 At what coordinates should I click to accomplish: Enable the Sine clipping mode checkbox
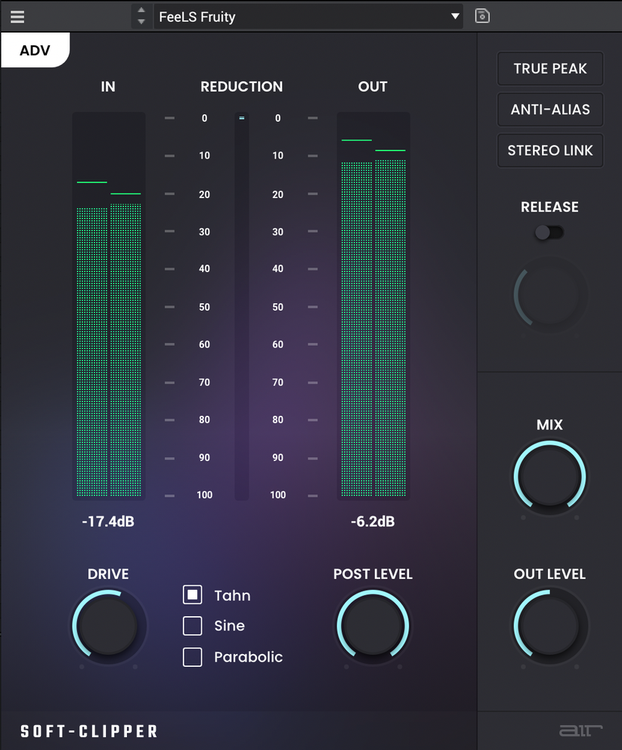[x=193, y=626]
